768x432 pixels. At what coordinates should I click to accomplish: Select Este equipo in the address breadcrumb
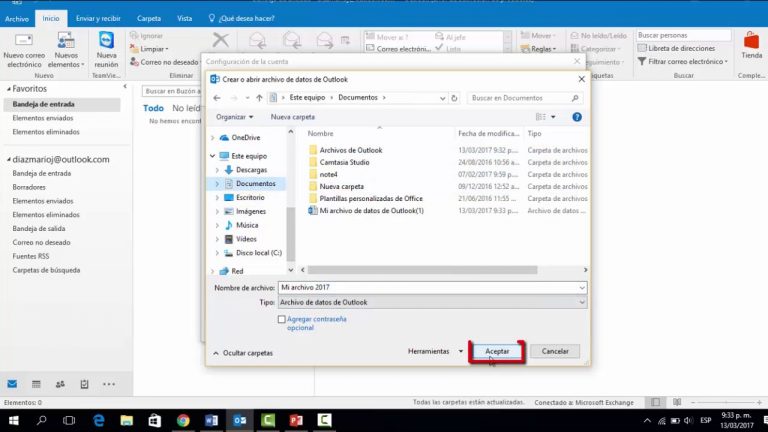(307, 97)
